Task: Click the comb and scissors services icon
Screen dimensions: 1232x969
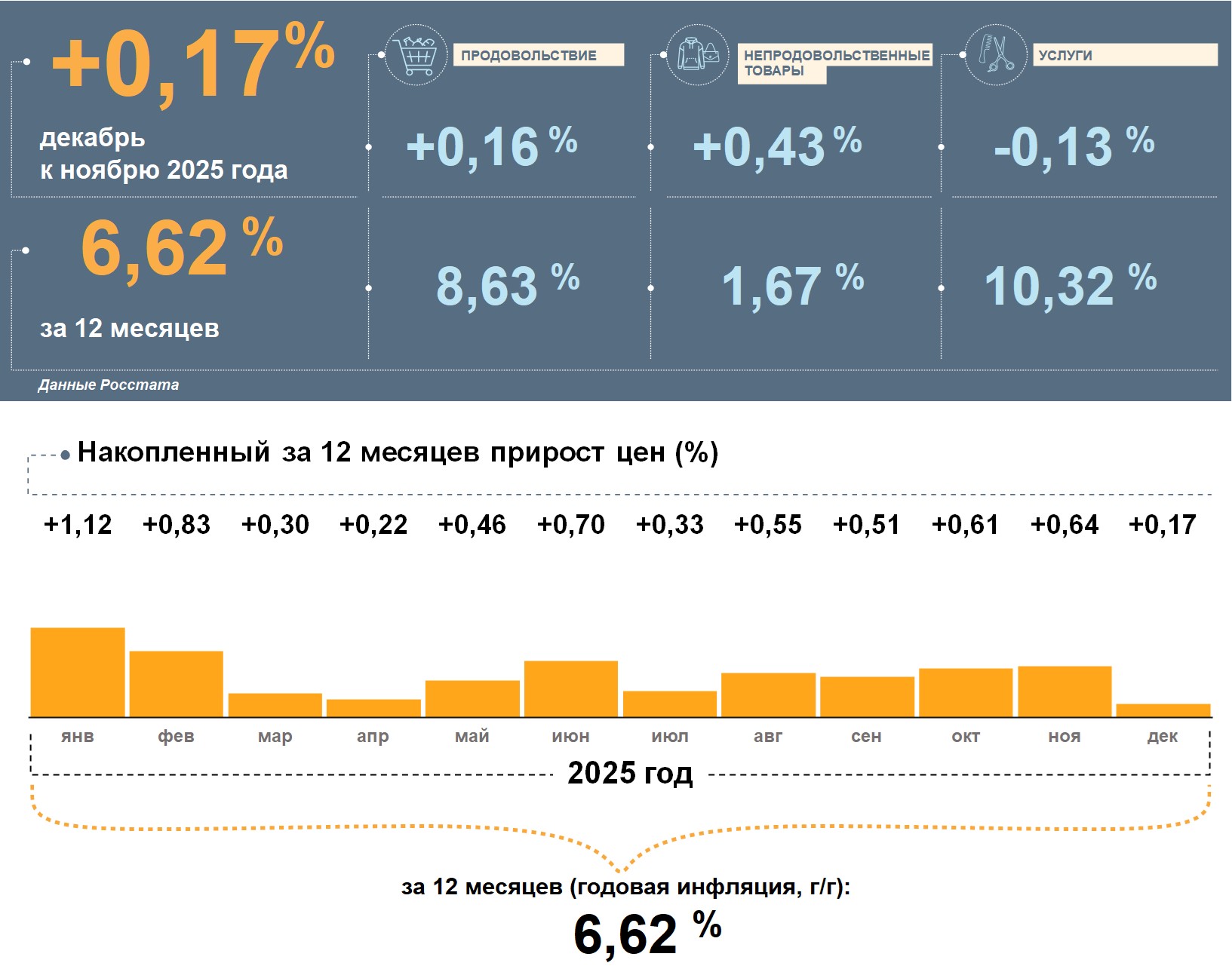Action: (996, 55)
